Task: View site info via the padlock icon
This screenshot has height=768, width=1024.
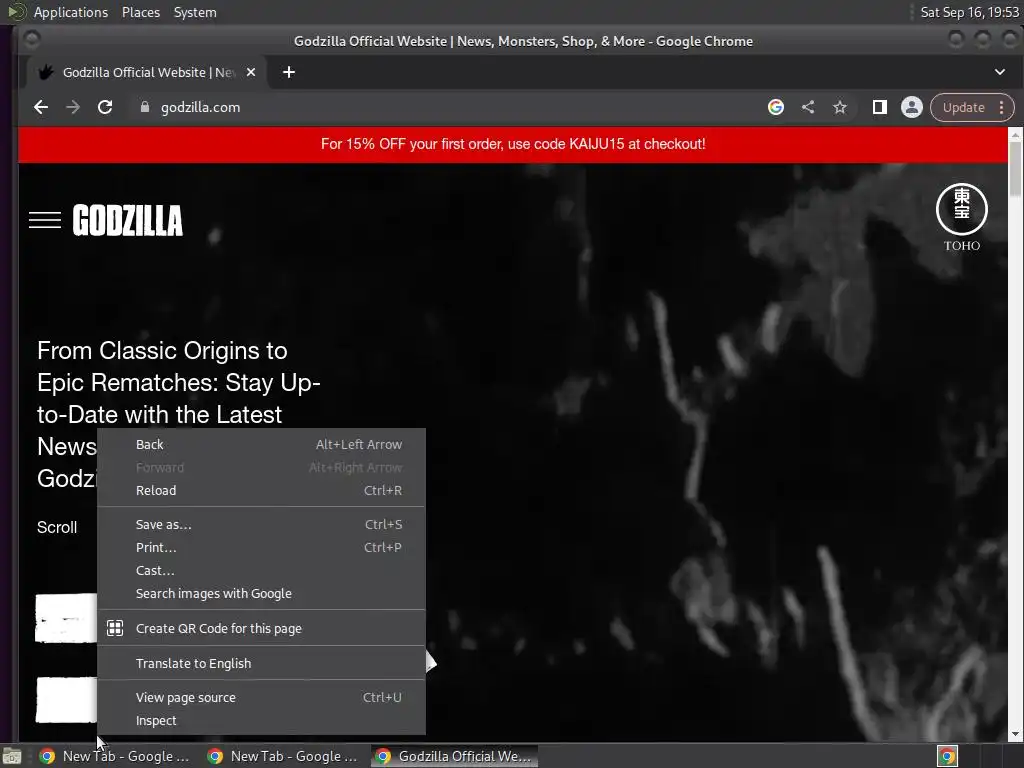Action: pos(145,107)
